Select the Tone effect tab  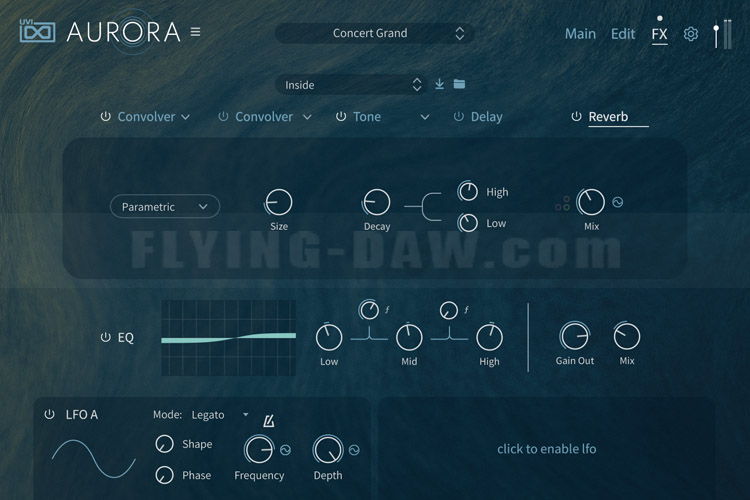367,117
